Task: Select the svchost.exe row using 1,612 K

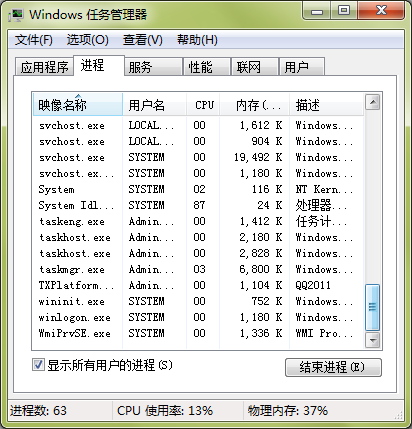Action: pyautogui.click(x=198, y=125)
